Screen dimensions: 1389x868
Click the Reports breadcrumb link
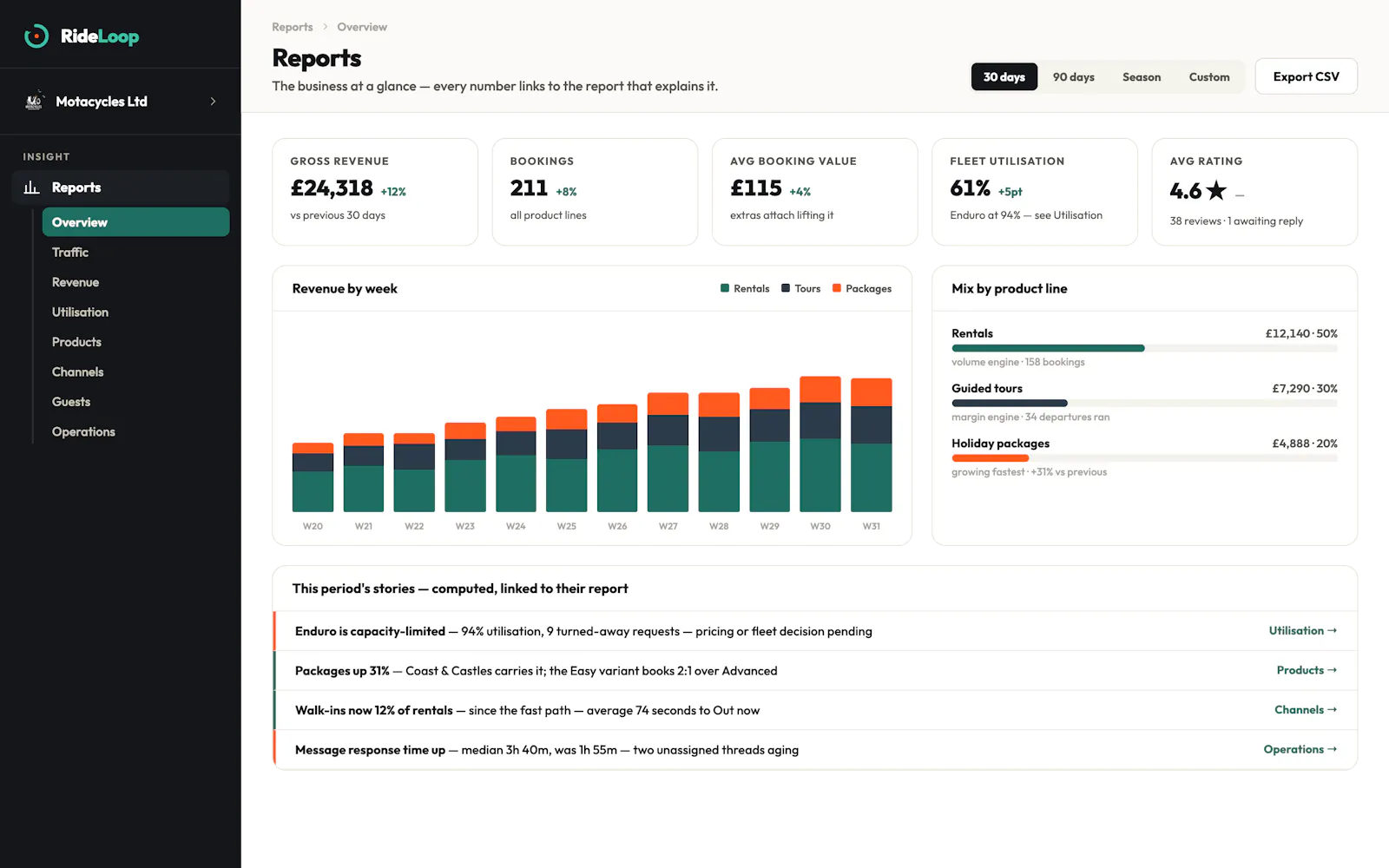point(293,27)
